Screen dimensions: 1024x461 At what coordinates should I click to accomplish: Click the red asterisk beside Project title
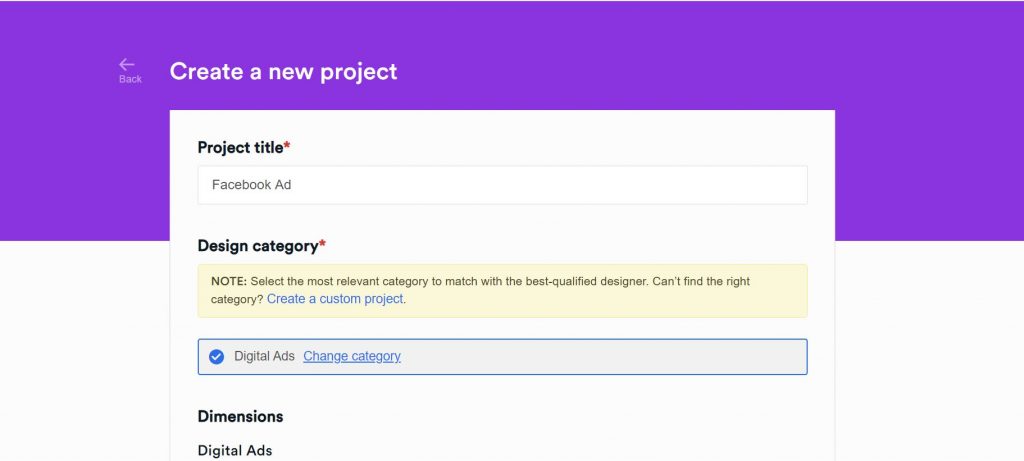pyautogui.click(x=287, y=145)
